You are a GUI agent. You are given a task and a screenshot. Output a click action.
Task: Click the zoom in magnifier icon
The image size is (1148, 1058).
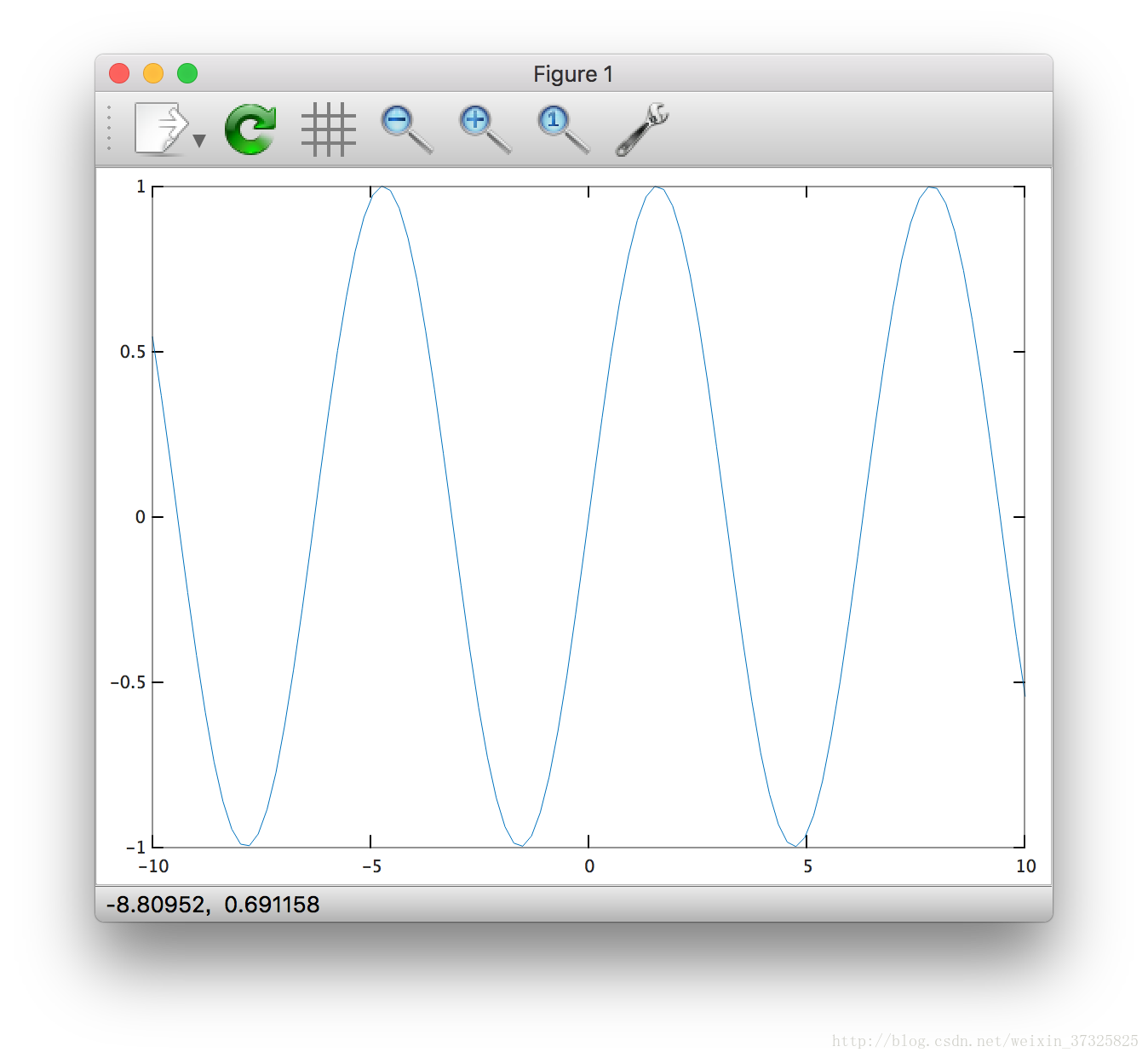(485, 129)
